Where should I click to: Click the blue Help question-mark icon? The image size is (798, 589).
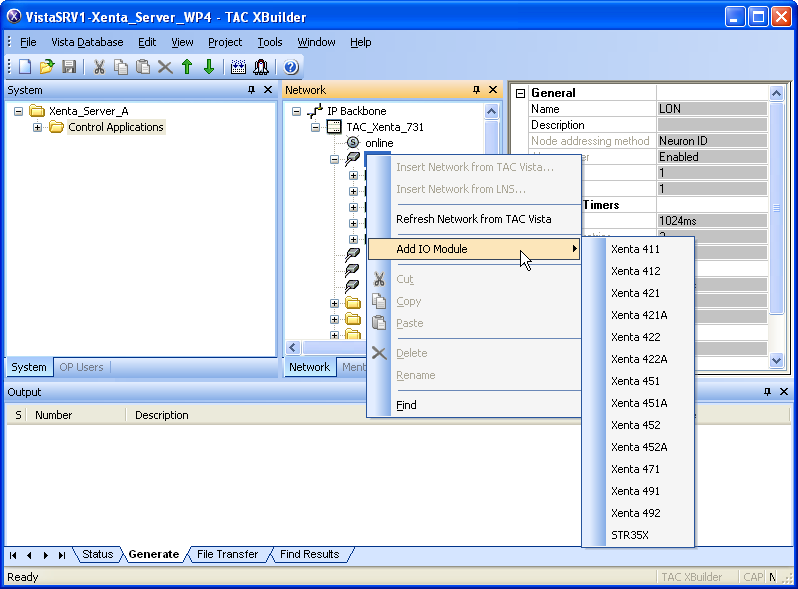[x=291, y=67]
